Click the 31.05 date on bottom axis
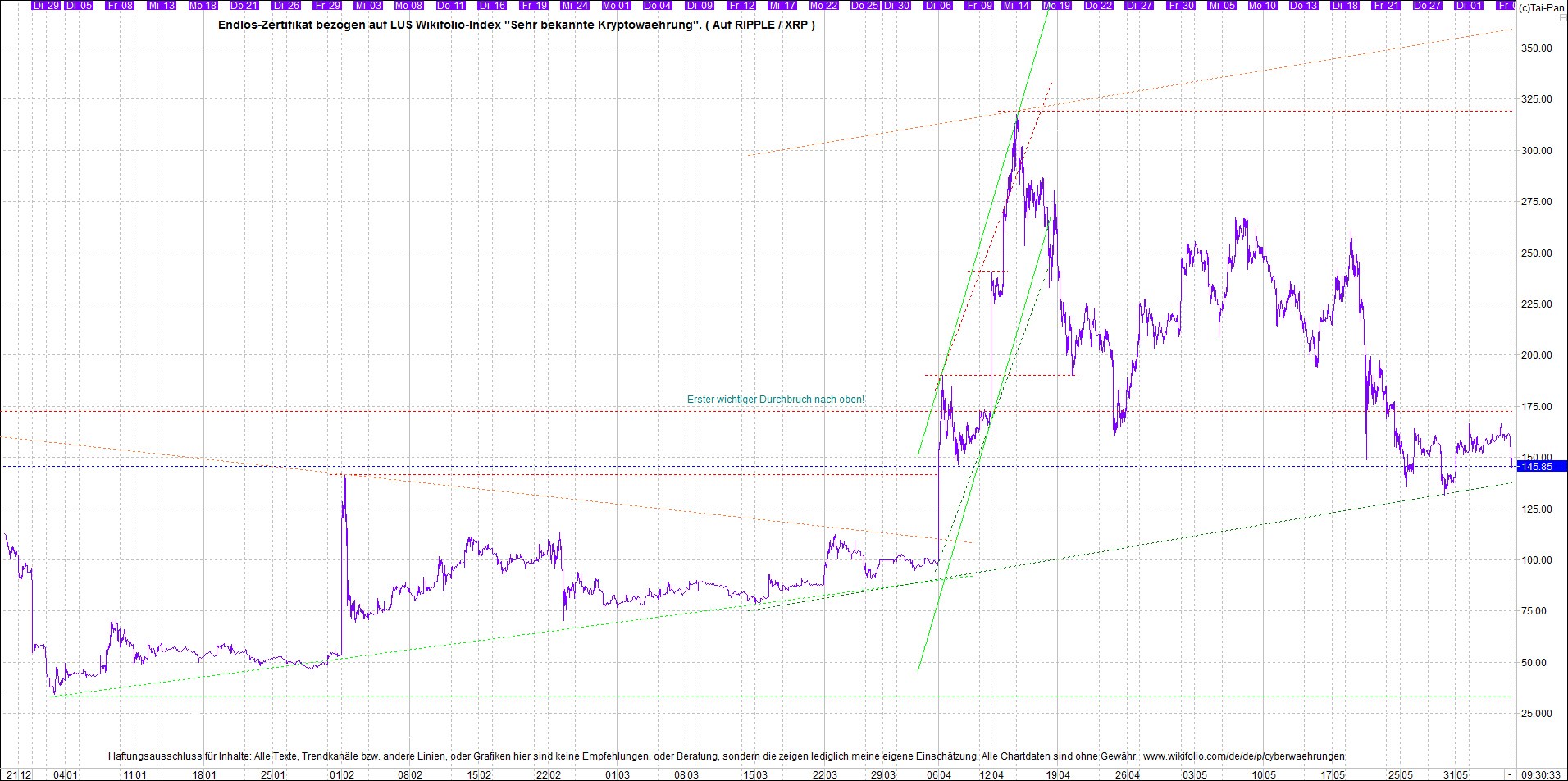Image resolution: width=1568 pixels, height=781 pixels. pos(1456,774)
